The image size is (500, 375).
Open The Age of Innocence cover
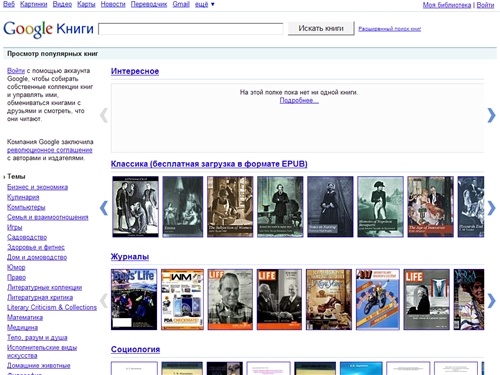click(430, 207)
